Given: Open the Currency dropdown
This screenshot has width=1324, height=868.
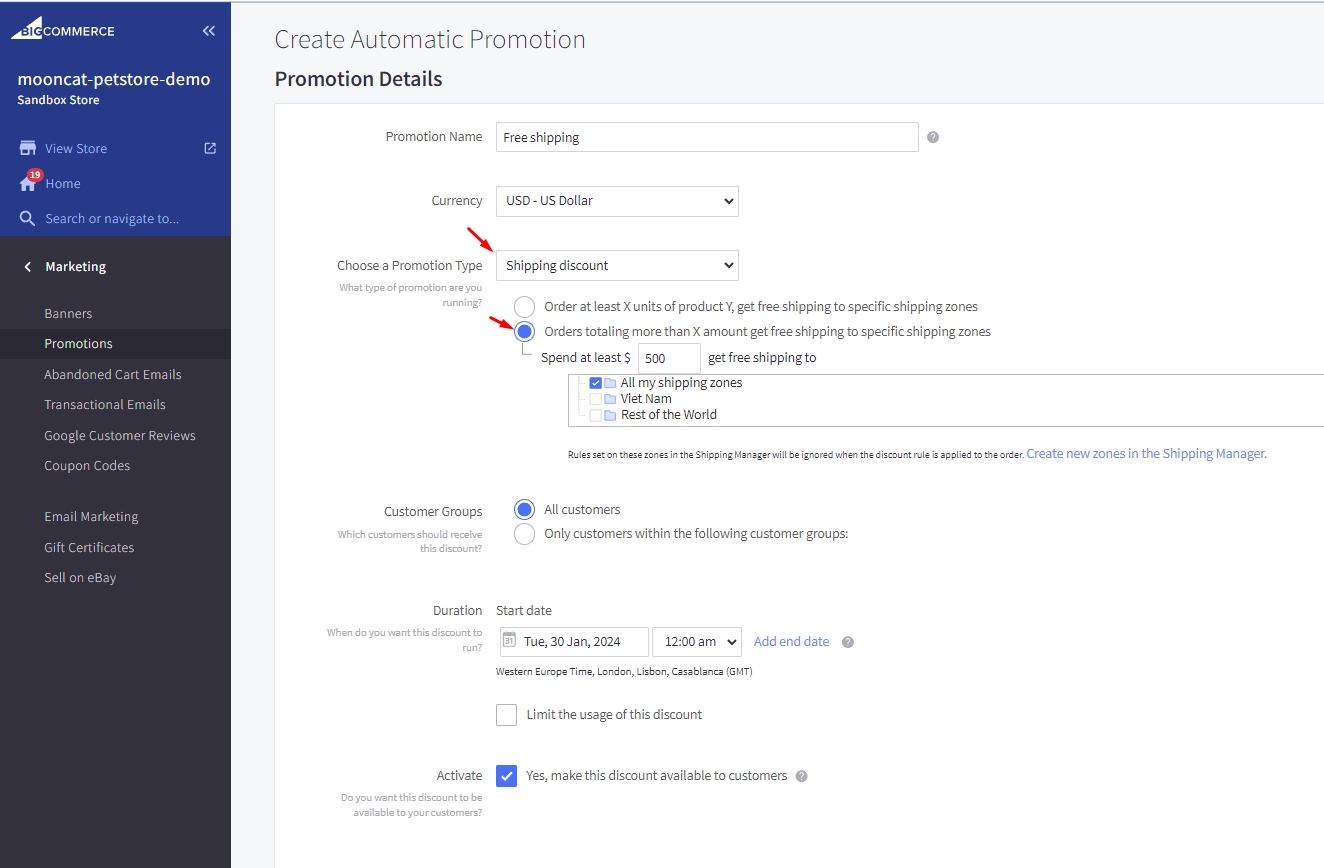Looking at the screenshot, I should 617,201.
